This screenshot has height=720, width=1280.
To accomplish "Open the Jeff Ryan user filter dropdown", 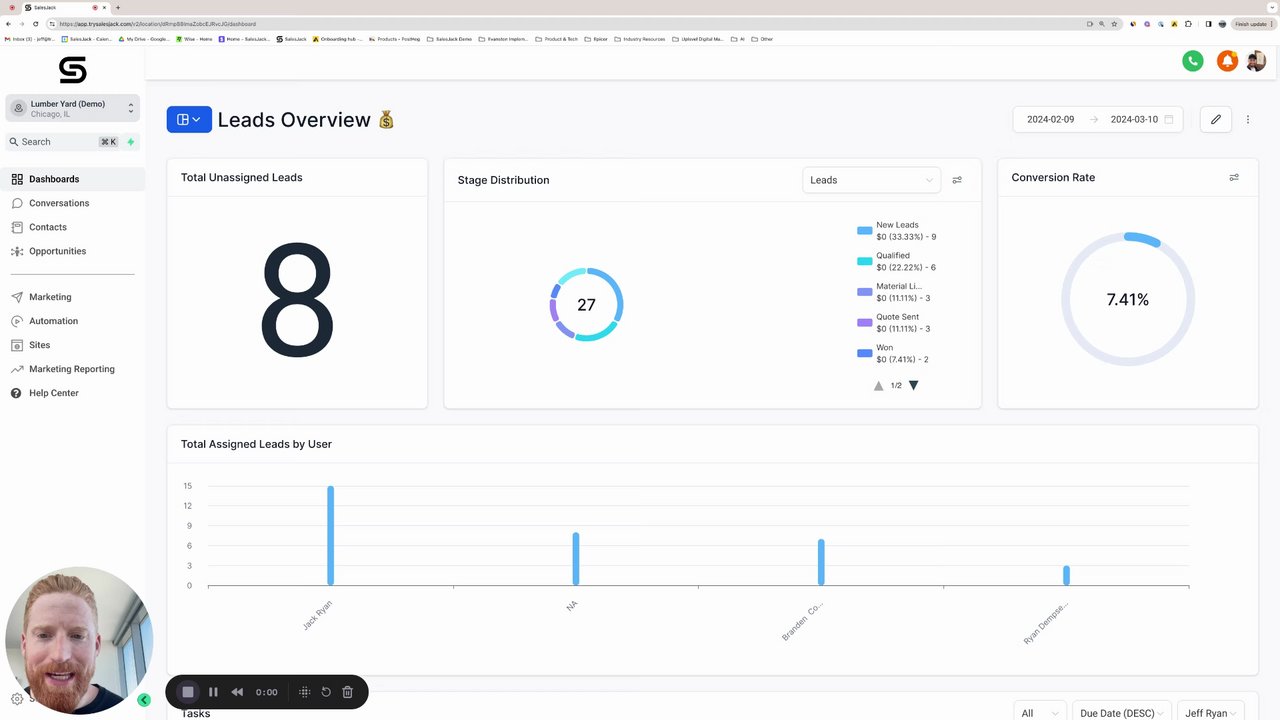I will click(1211, 712).
